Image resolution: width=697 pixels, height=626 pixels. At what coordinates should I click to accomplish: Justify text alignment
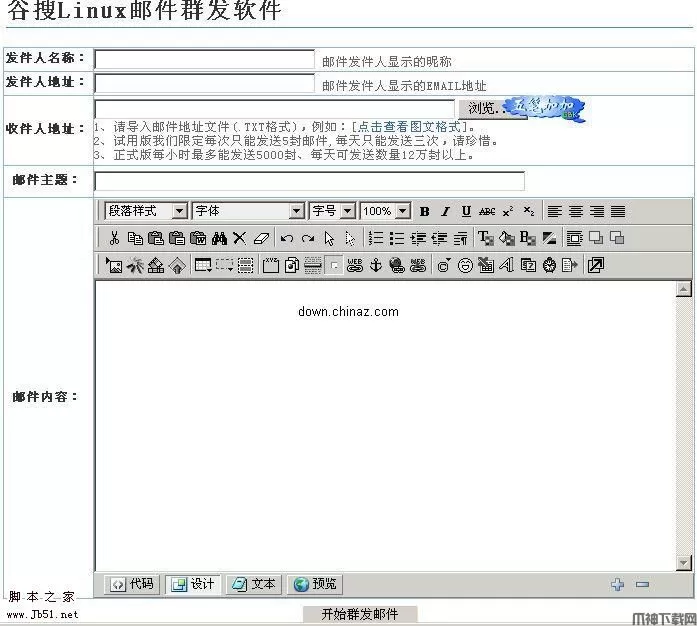pos(618,212)
